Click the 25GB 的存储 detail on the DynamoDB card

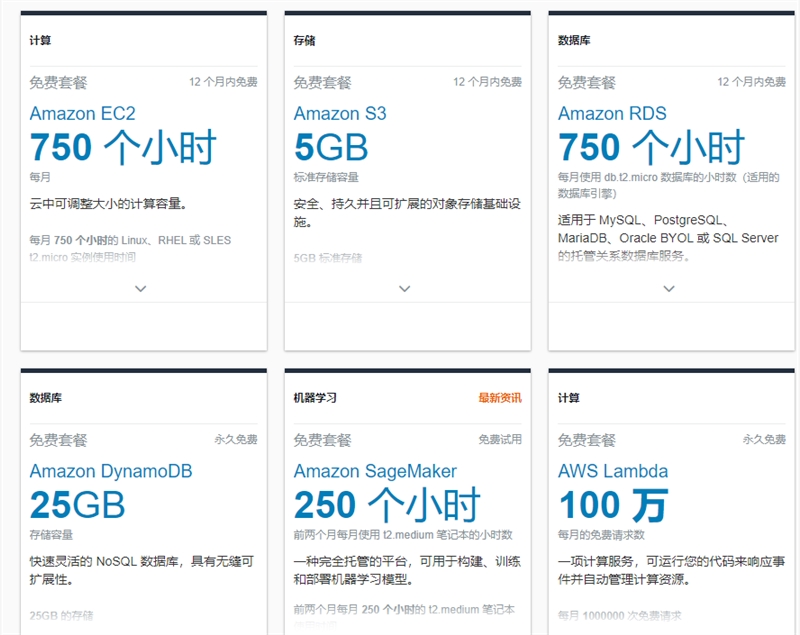pos(61,616)
